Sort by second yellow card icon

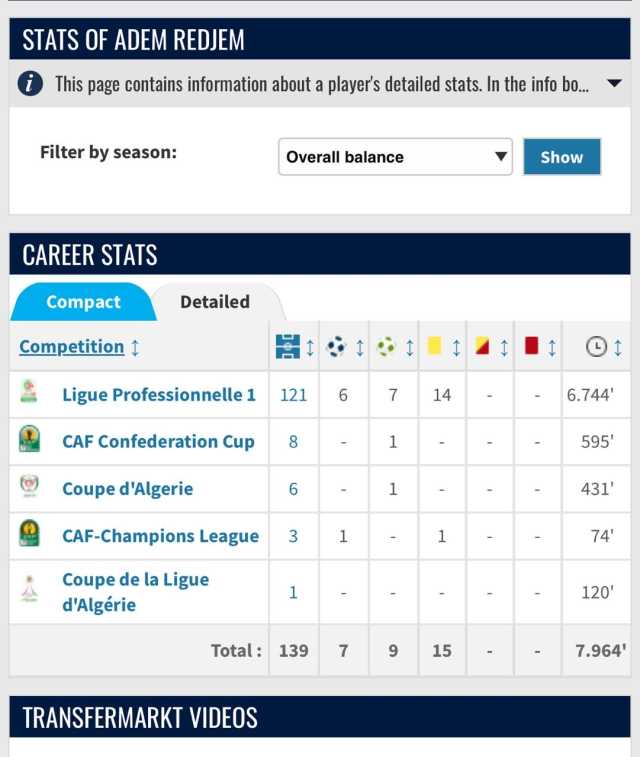[482, 346]
